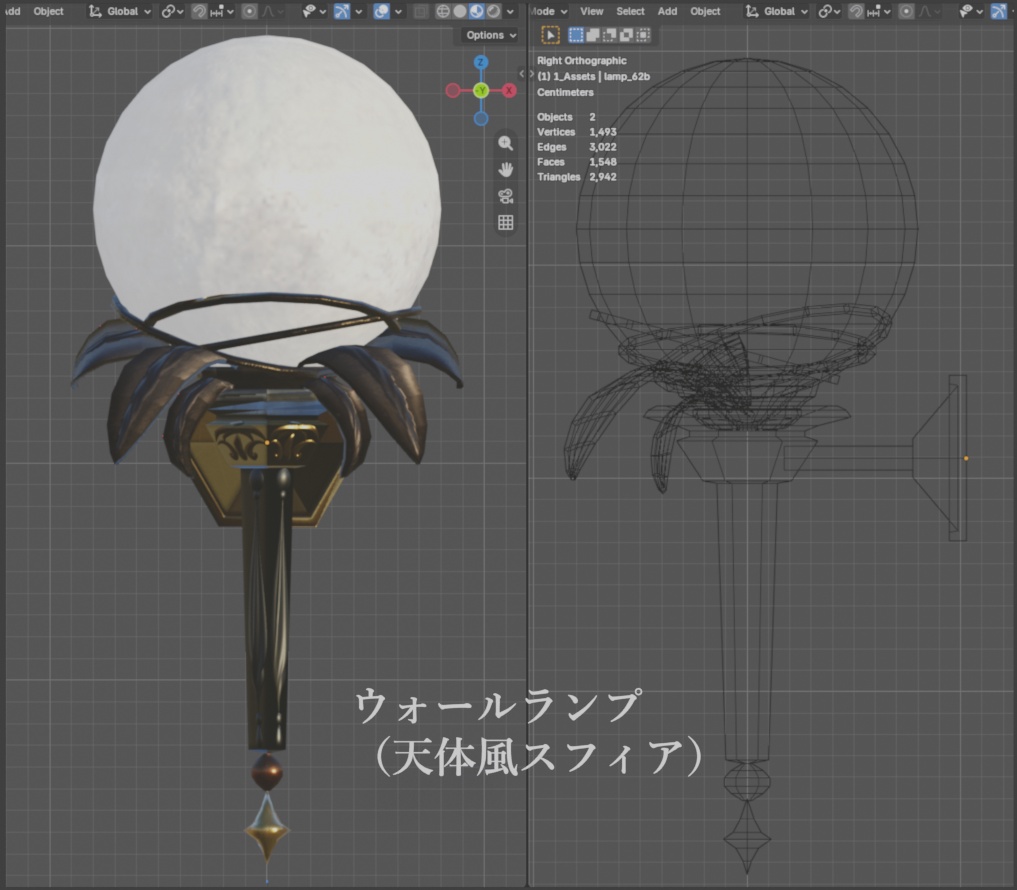
Task: Click Faces count '1,548'
Action: point(603,162)
